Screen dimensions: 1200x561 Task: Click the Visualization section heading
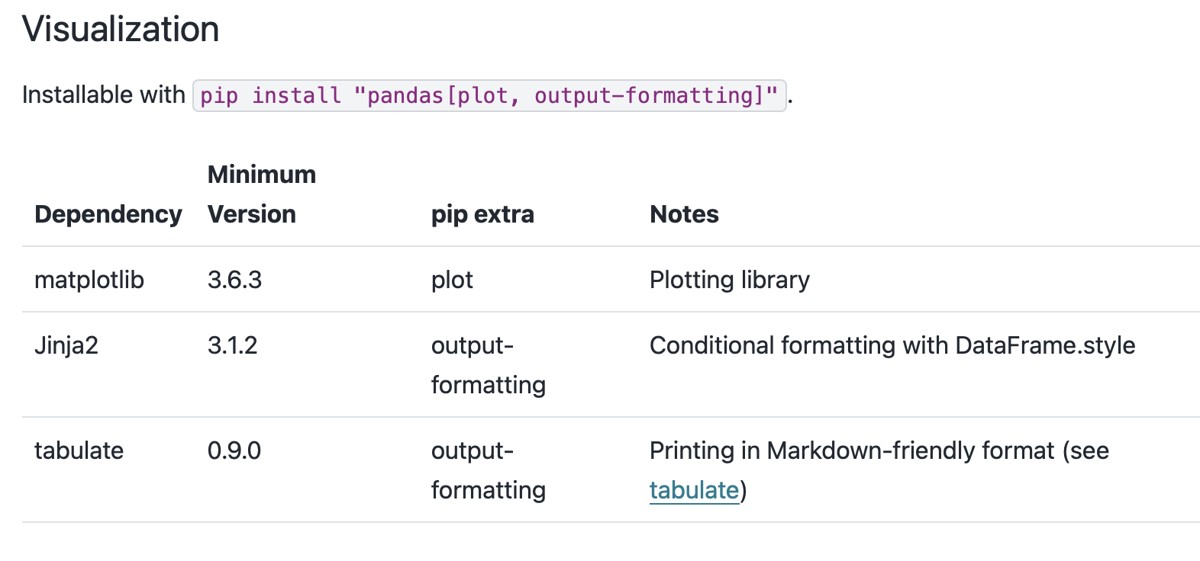coord(120,29)
